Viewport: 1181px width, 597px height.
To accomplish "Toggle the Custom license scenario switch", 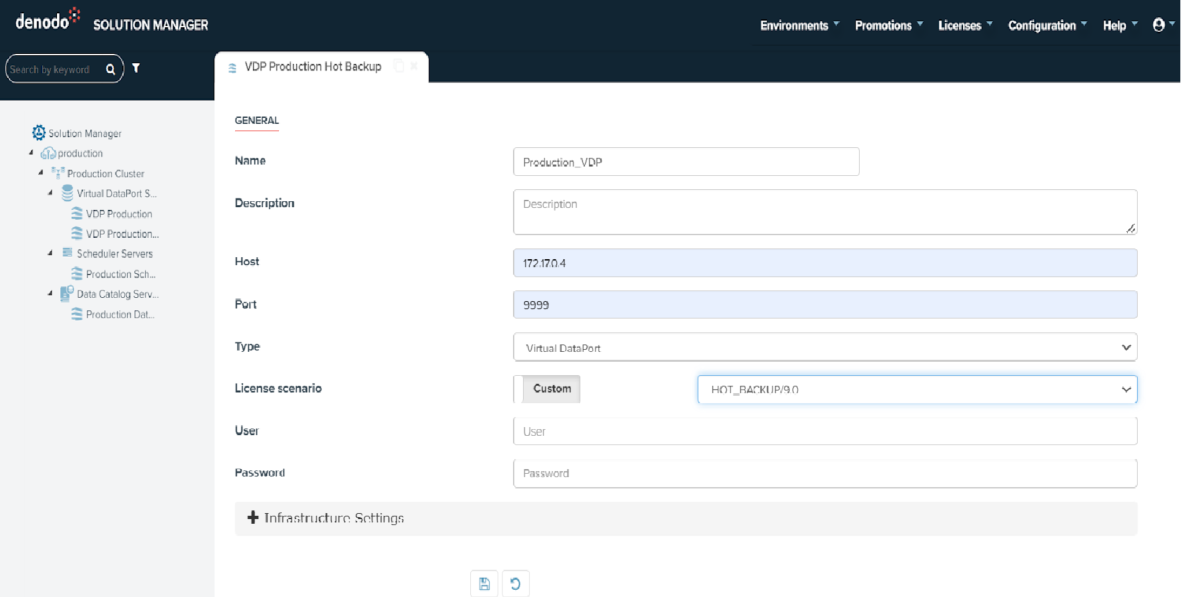I will (x=547, y=389).
